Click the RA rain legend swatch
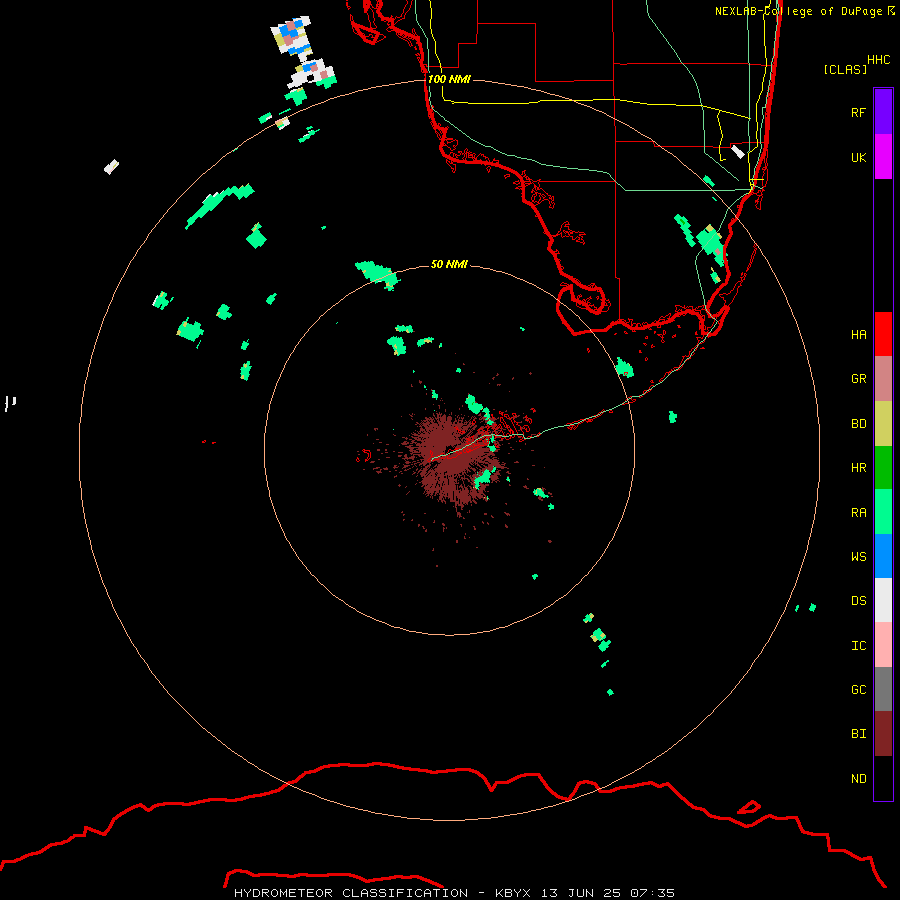 (x=883, y=512)
